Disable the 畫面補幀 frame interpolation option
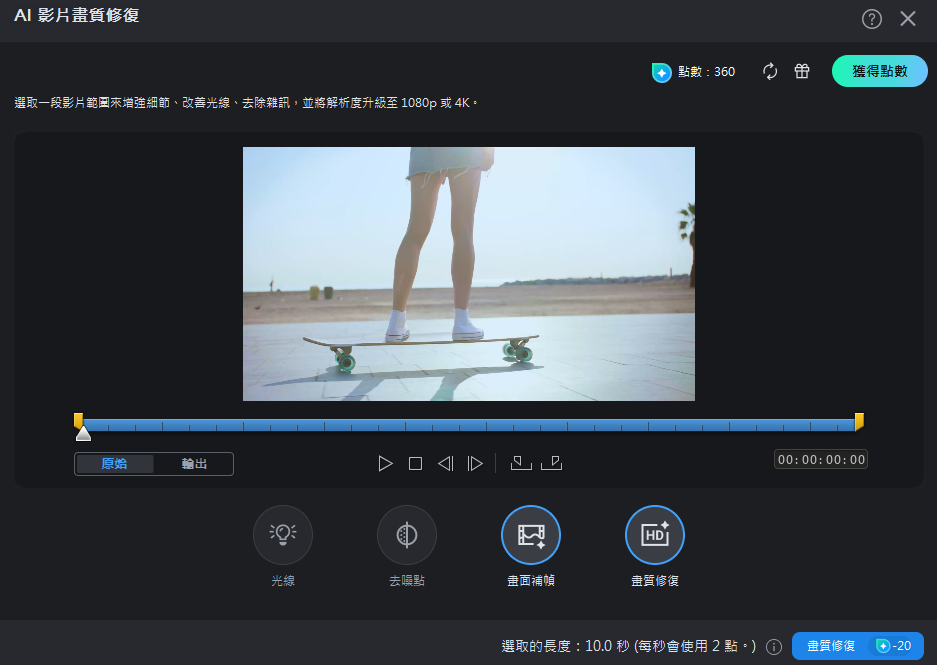 (531, 534)
